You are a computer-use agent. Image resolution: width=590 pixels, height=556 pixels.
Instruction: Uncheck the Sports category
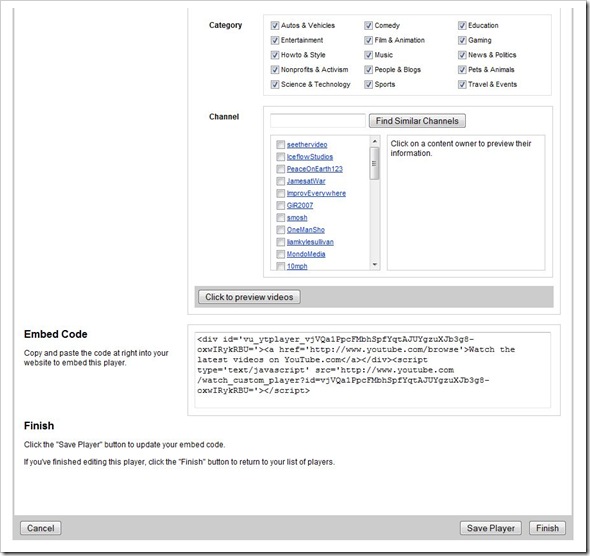coord(368,84)
